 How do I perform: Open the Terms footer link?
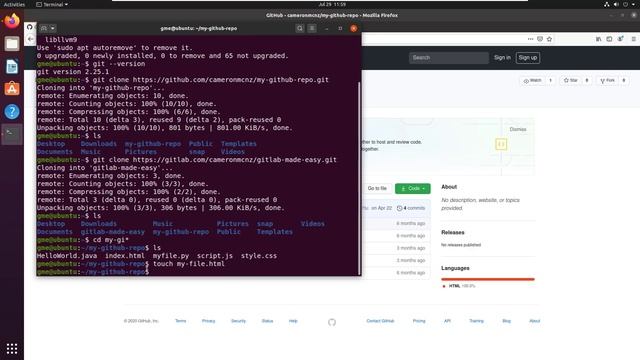180,321
